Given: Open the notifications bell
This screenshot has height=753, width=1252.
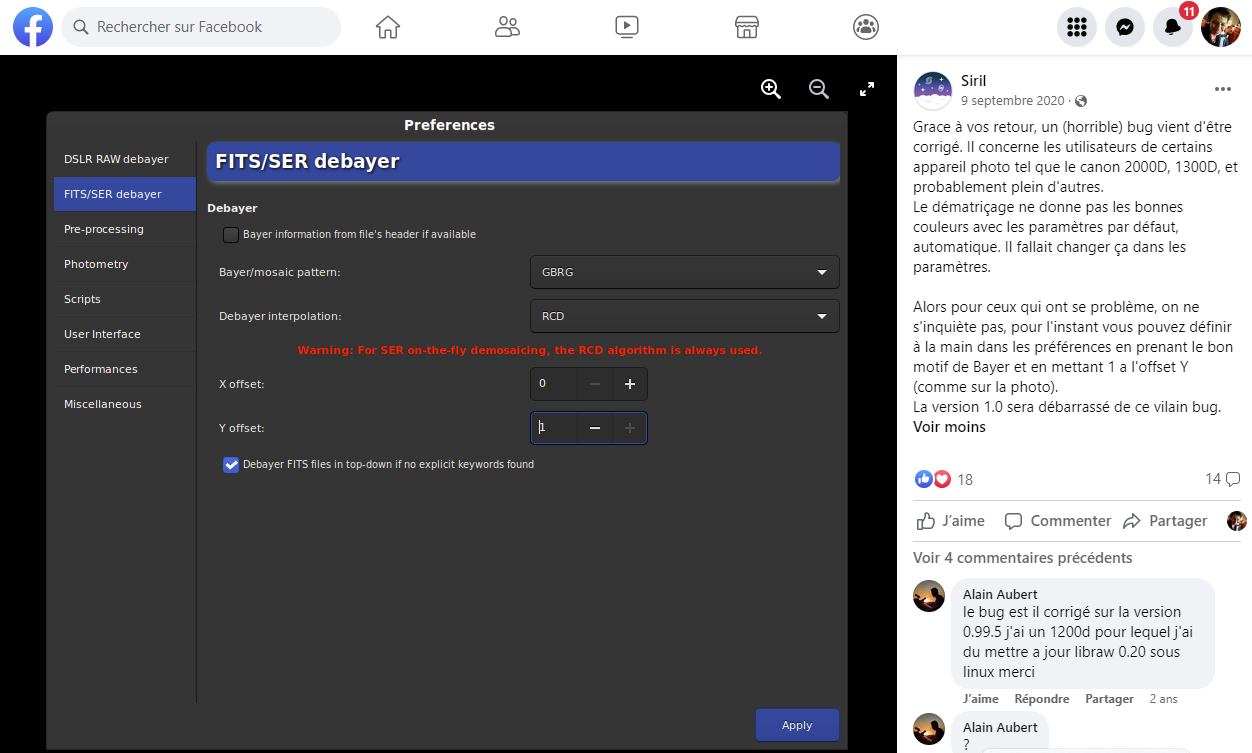Looking at the screenshot, I should tap(1173, 27).
